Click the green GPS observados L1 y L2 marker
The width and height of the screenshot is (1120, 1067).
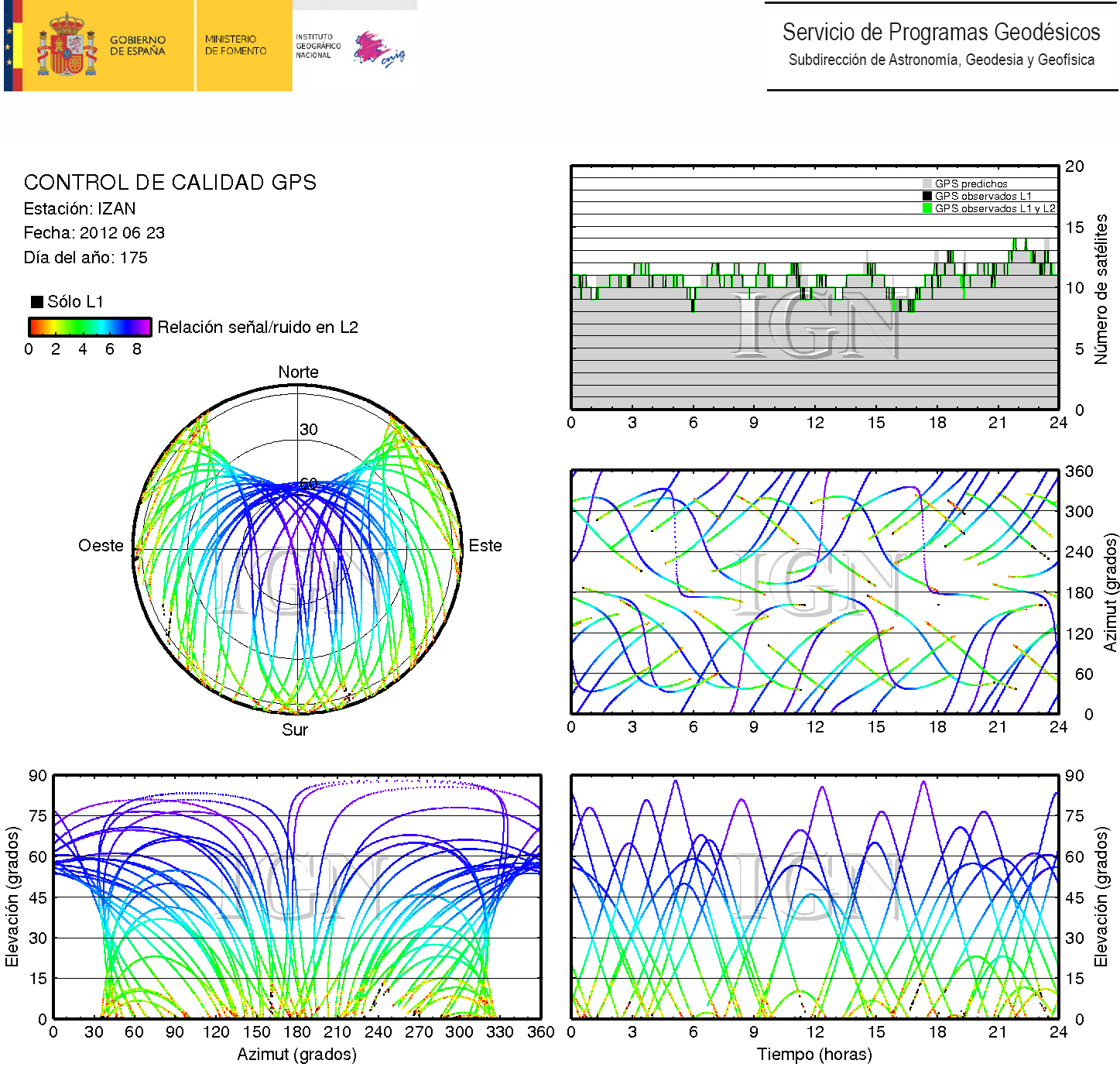tap(926, 208)
